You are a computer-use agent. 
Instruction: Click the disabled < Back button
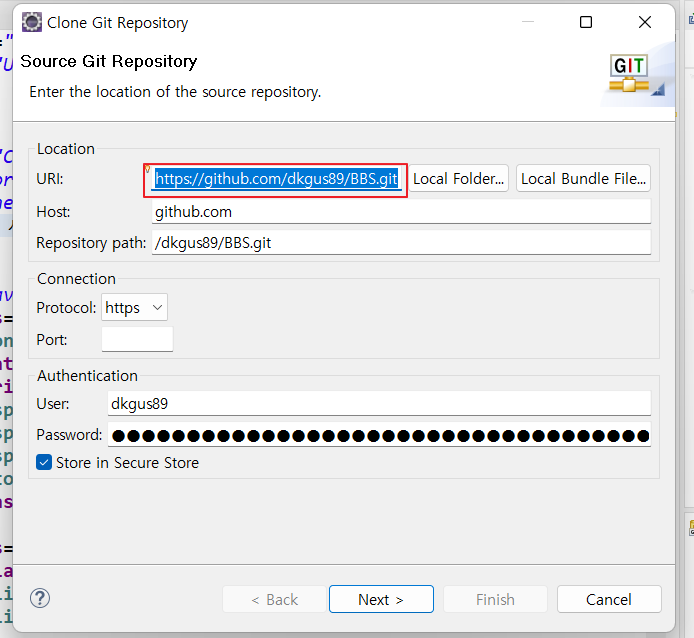point(274,599)
